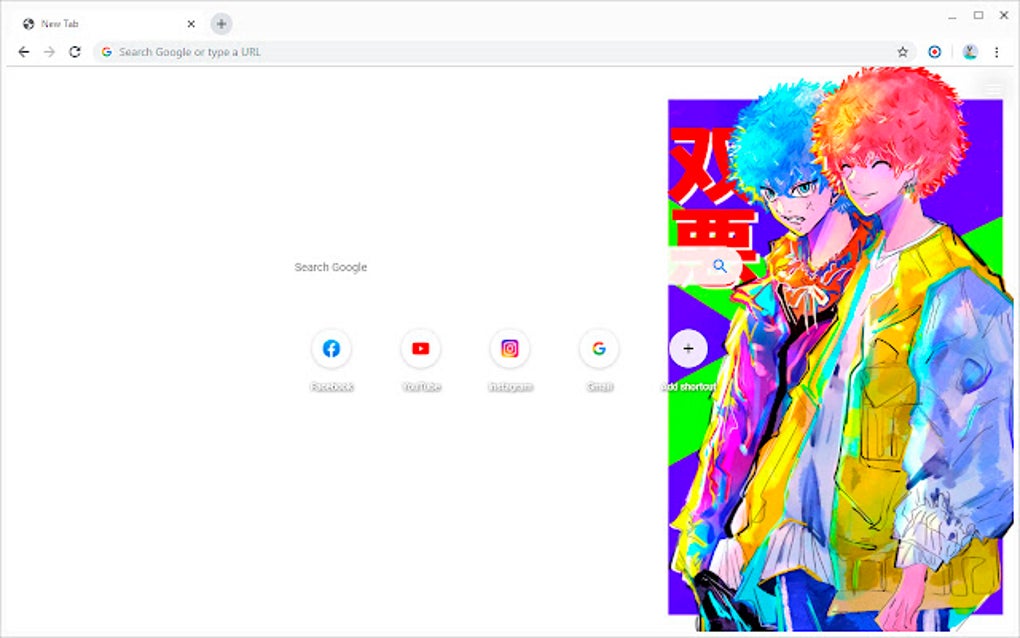Minimize the Chrome window
This screenshot has height=638, width=1020.
pos(952,16)
